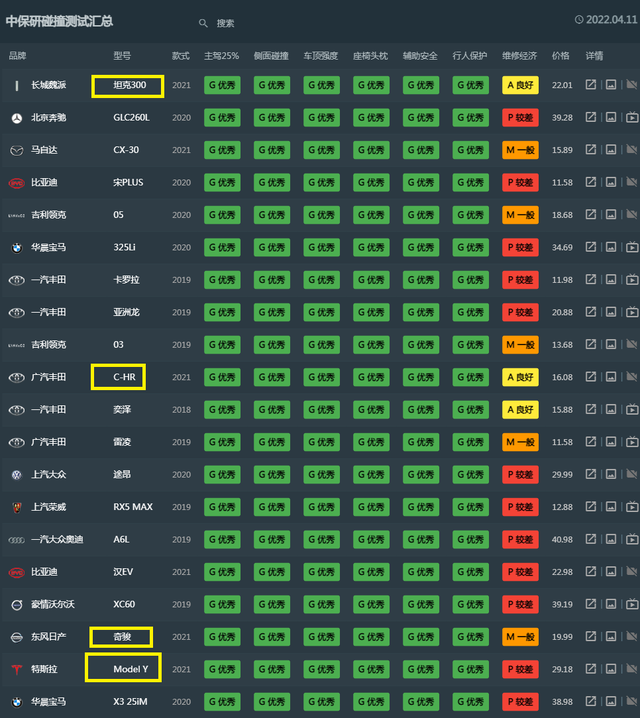The image size is (640, 718).
Task: Open details link icon for 坦克300 row
Action: (591, 85)
